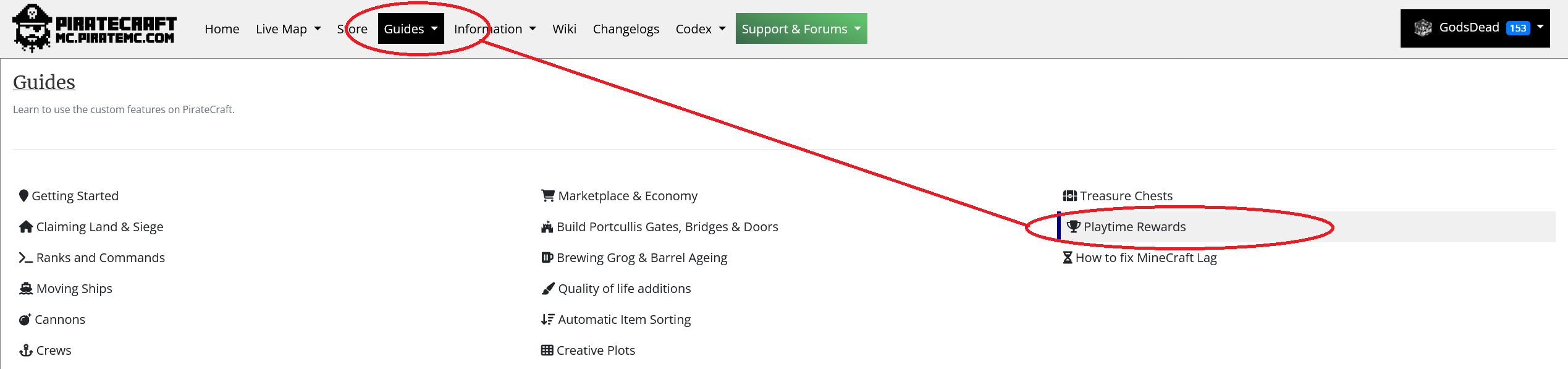Viewport: 1568px width, 369px height.
Task: Open the Changelogs menu item
Action: [626, 29]
